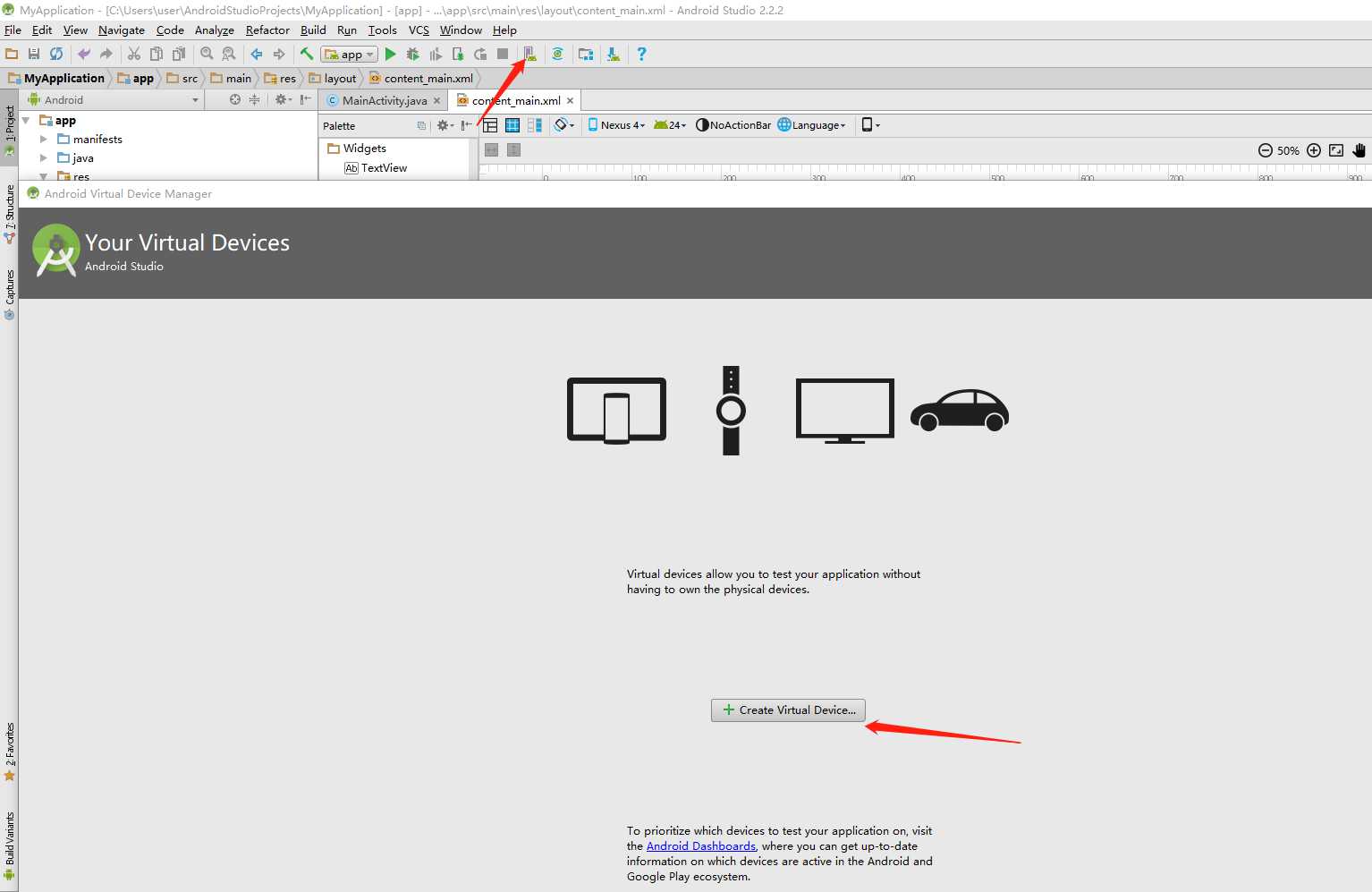Toggle the vertical expand layout button
This screenshot has height=892, width=1372.
pos(513,149)
